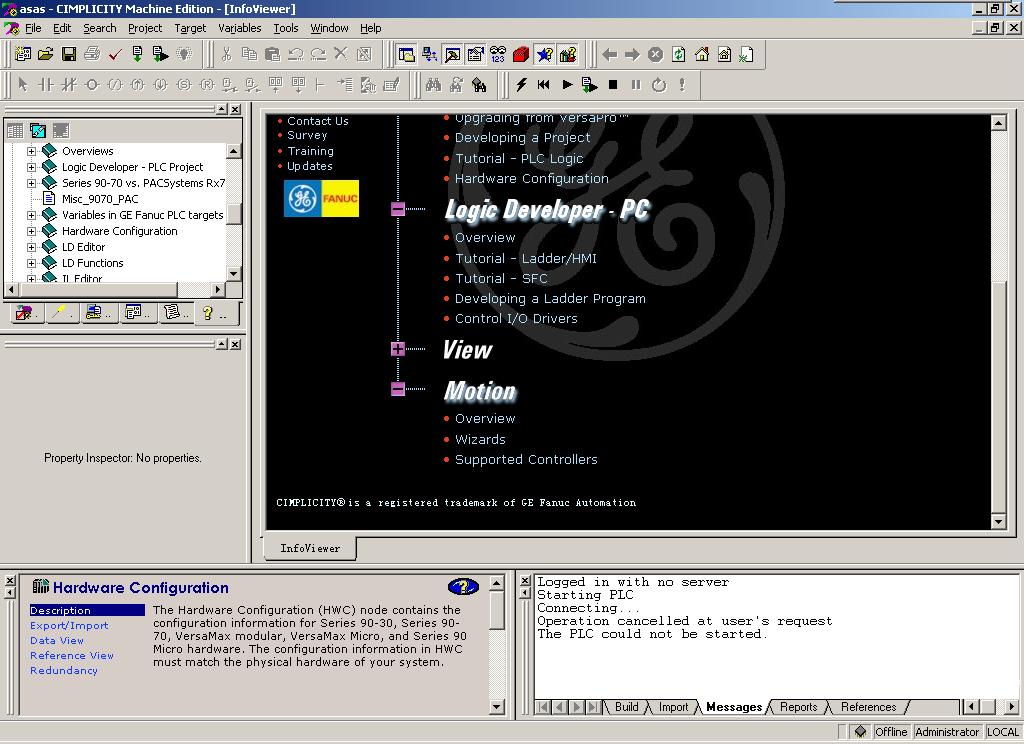Toggle the cyan sync-contents help view icon
This screenshot has height=744, width=1026.
click(x=38, y=130)
